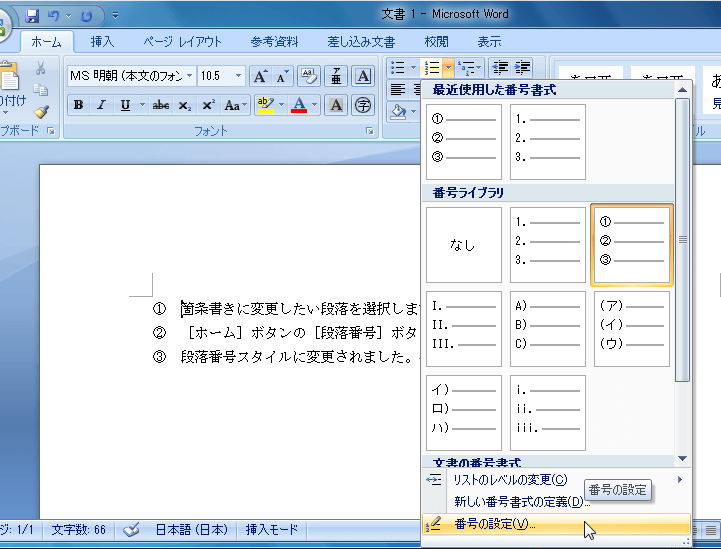Open highlight color dropdown arrow
721x549 pixels.
pyautogui.click(x=281, y=105)
